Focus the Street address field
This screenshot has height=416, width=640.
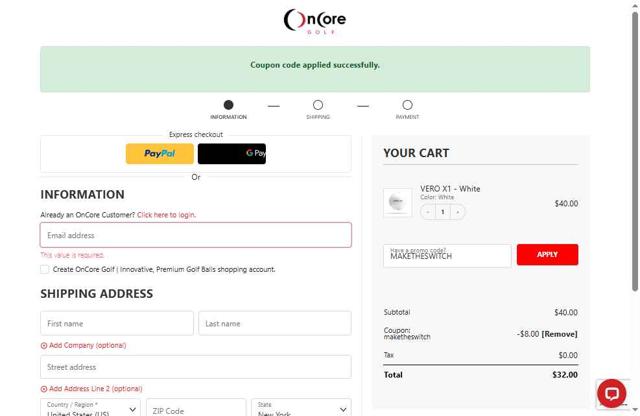196,367
